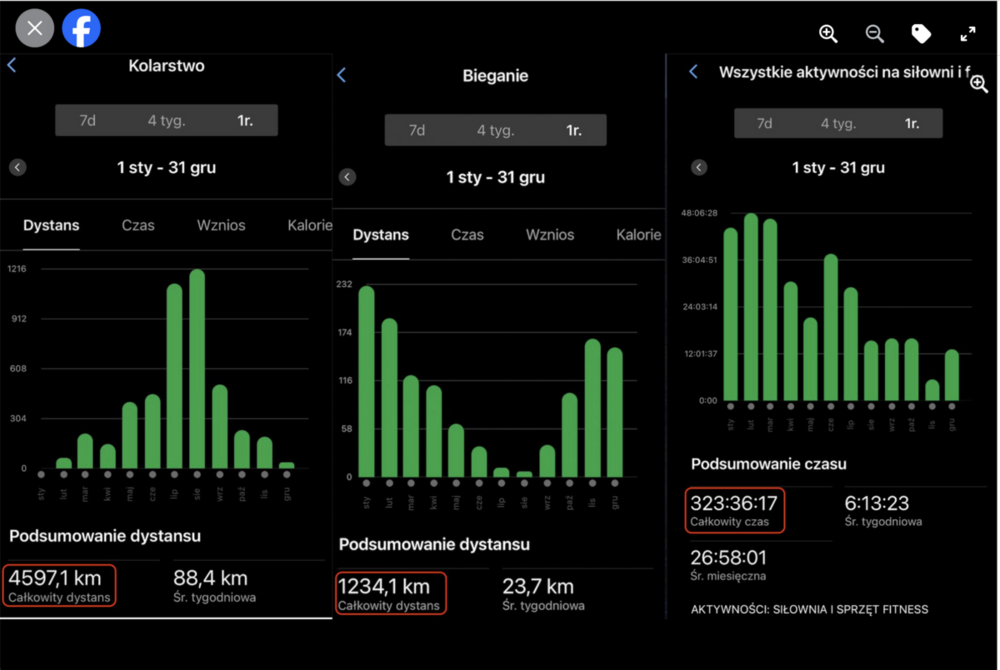Go to previous period in Kolarstwo
Screen dimensions: 1000x670
(18, 168)
